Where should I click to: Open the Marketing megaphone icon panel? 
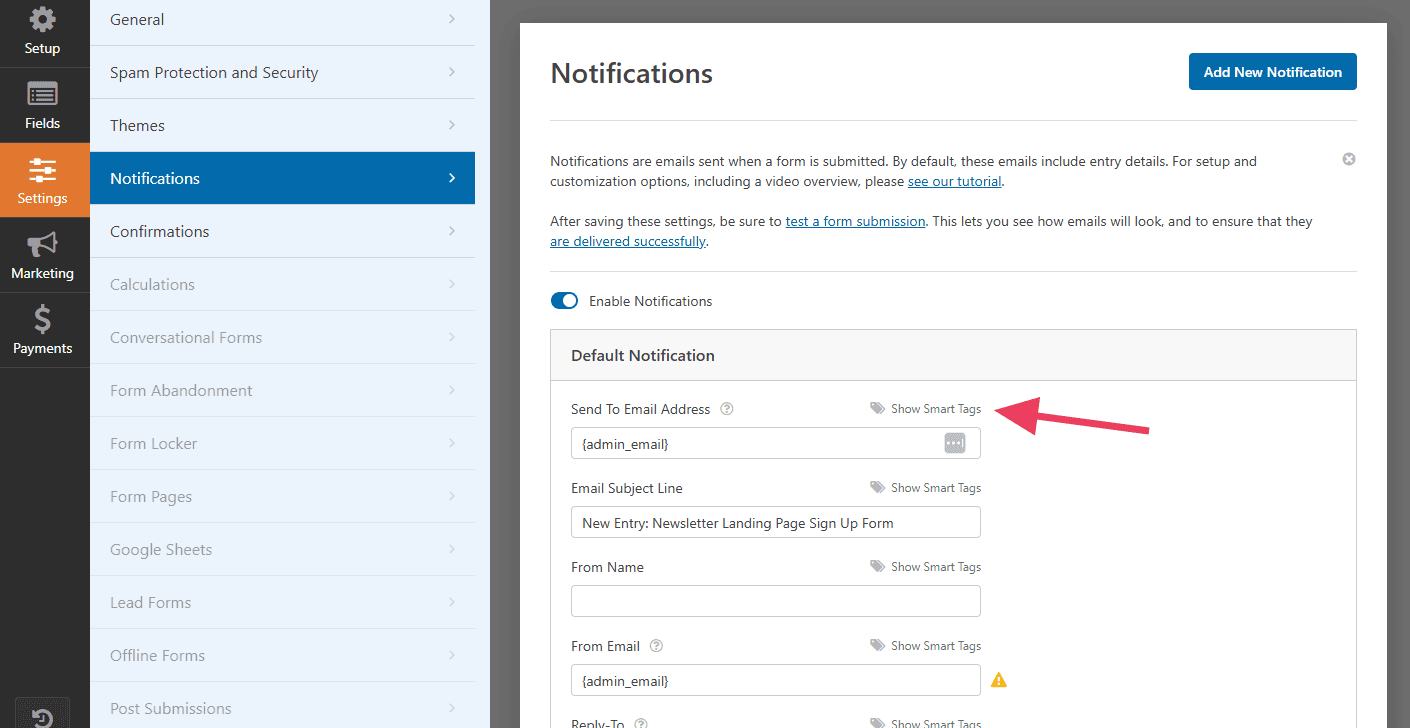[x=43, y=256]
